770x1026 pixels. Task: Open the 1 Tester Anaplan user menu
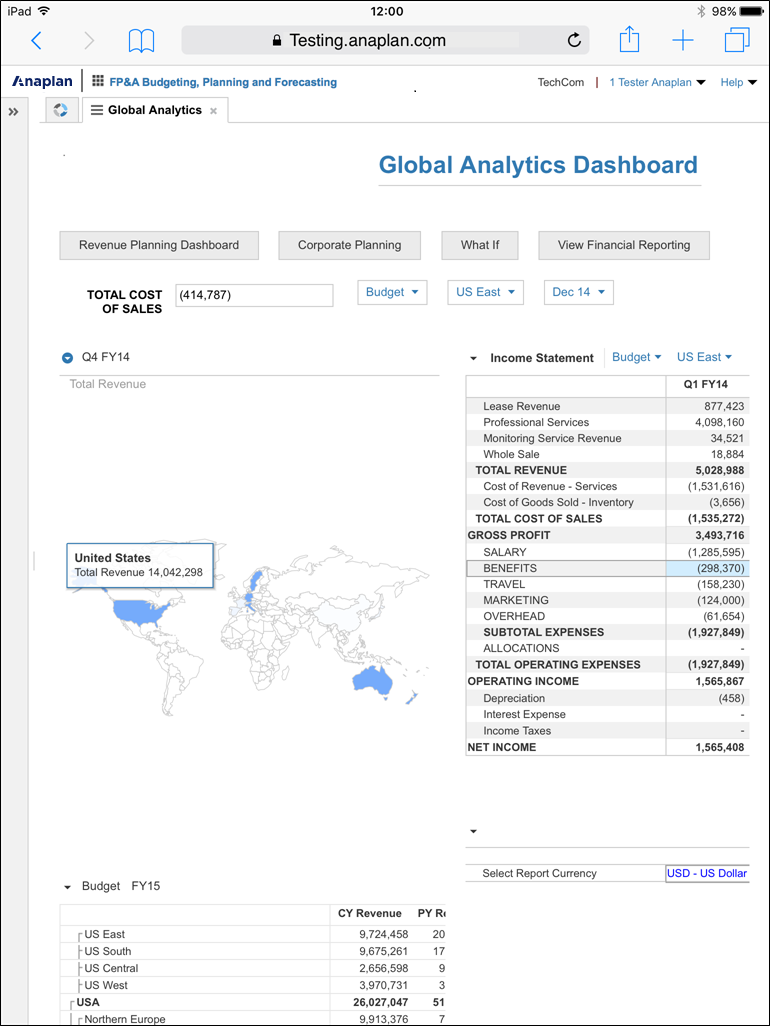pos(657,82)
